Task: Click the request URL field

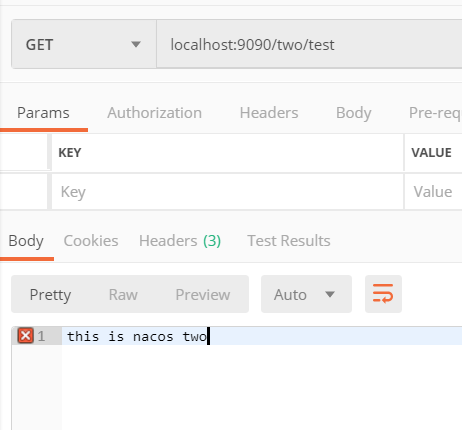Action: pyautogui.click(x=309, y=44)
